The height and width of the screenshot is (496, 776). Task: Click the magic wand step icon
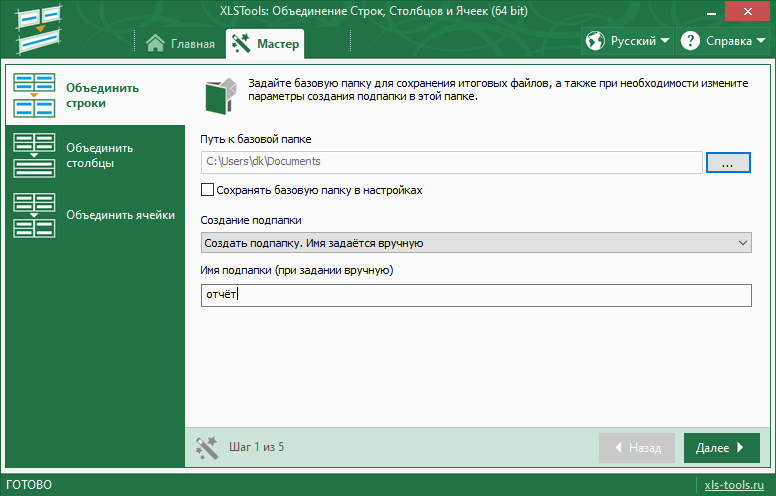[x=207, y=447]
